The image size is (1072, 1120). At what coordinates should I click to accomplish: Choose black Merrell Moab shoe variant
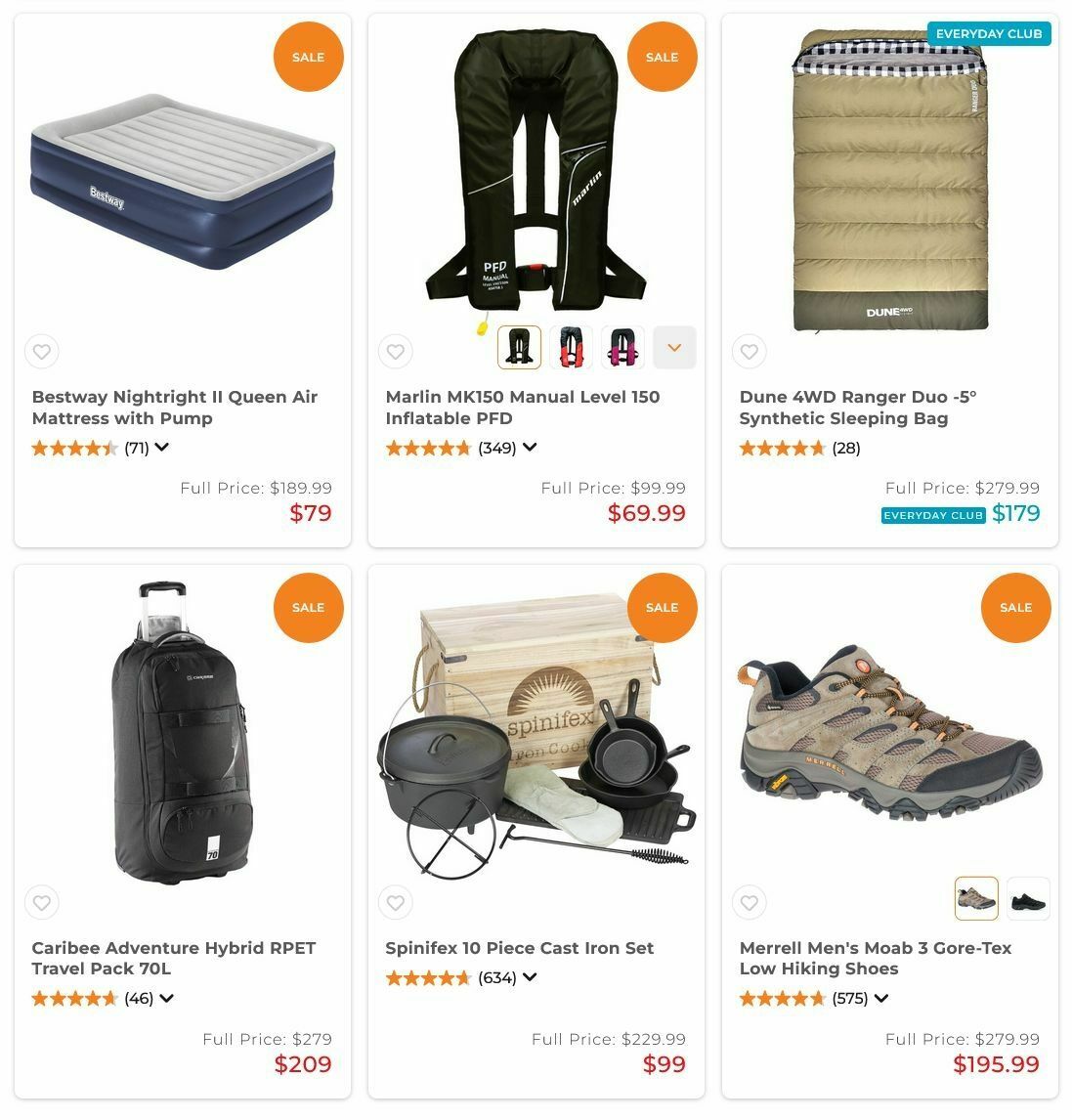pyautogui.click(x=1028, y=898)
